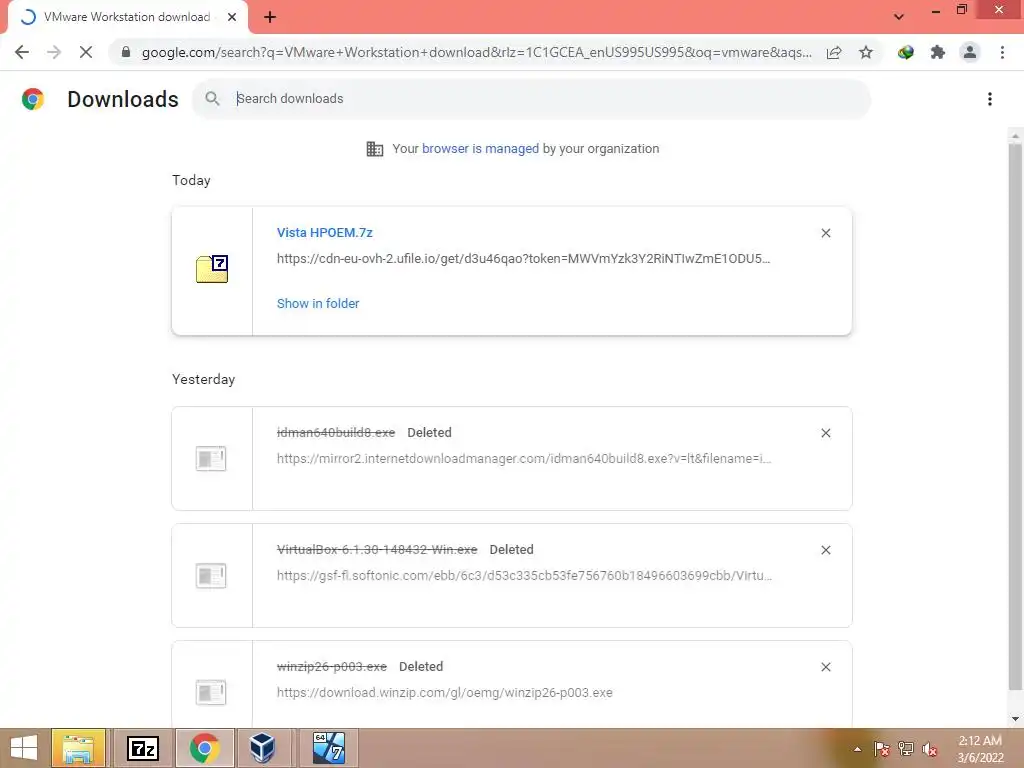Viewport: 1024px width, 768px height.
Task: Click the search magnifier icon in Downloads
Action: pyautogui.click(x=212, y=99)
